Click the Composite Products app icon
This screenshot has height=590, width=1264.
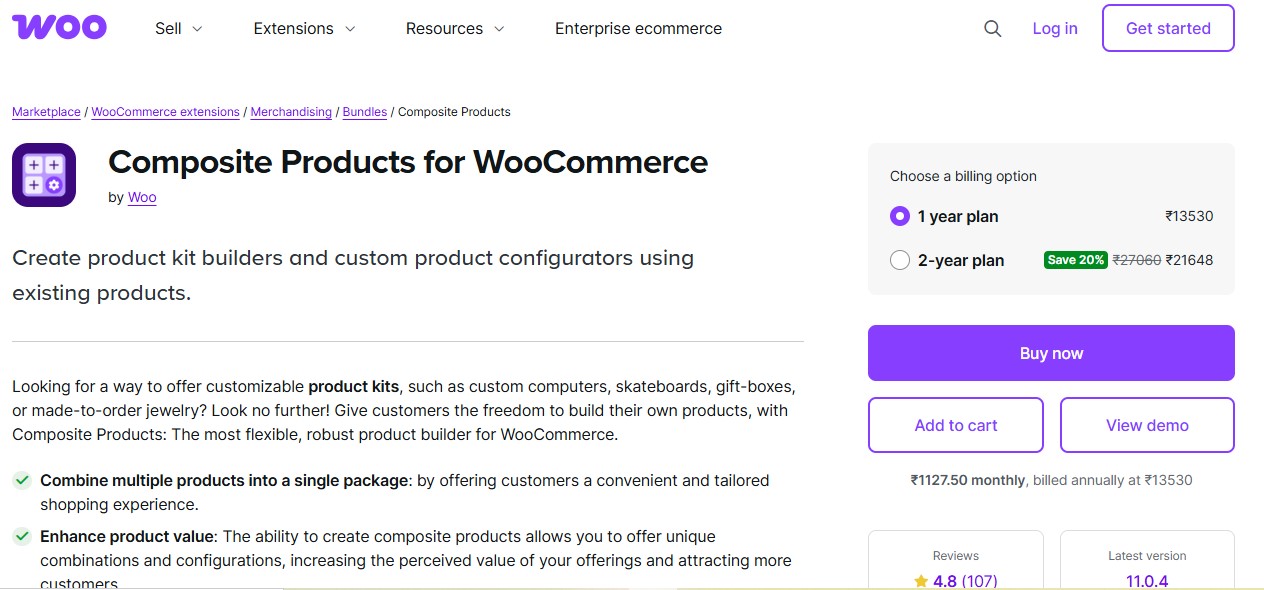click(x=44, y=174)
